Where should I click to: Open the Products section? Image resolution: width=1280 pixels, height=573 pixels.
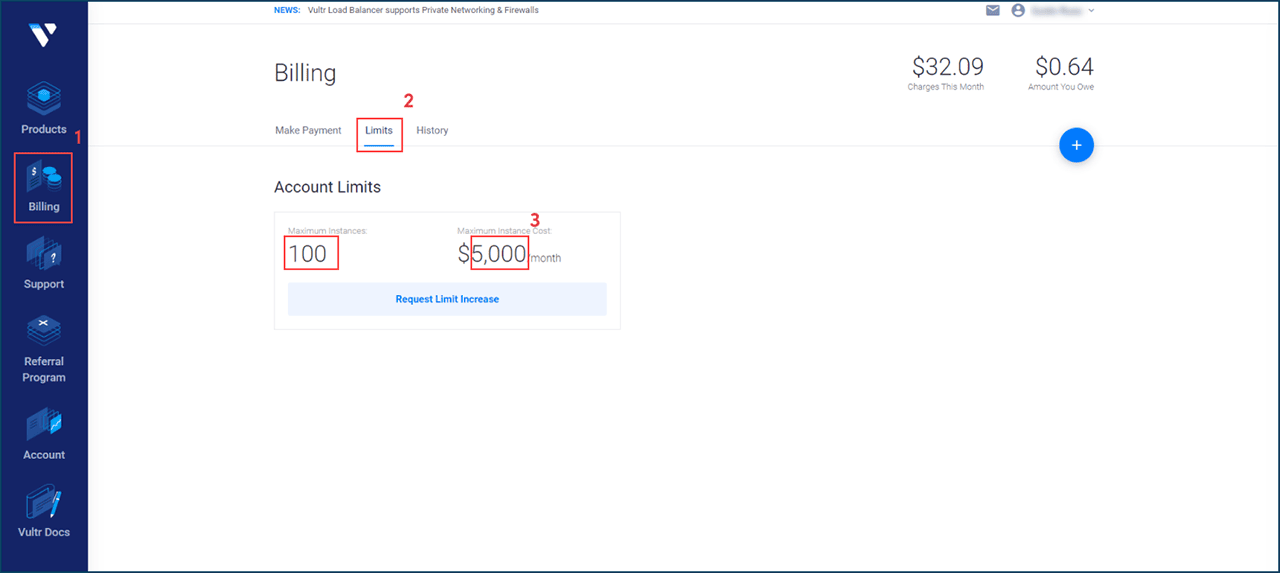pos(44,108)
